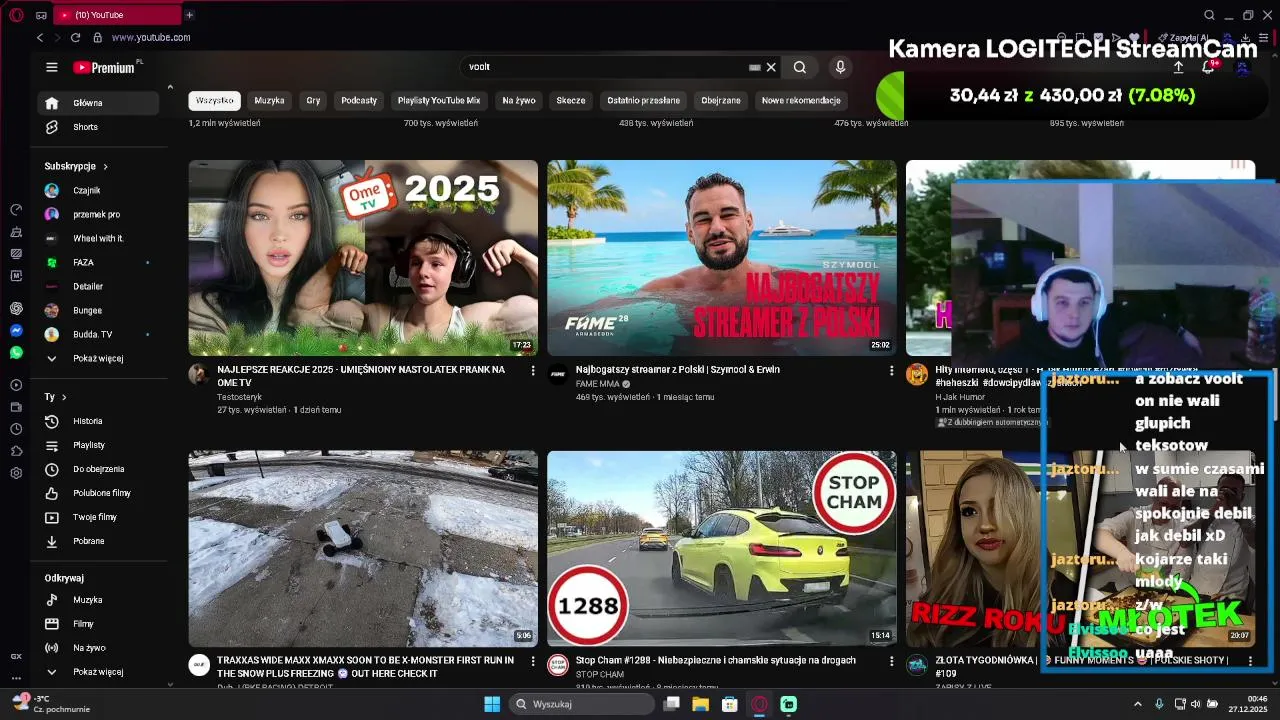Click the address bar www.youtube.com
This screenshot has width=1280, height=720.
151,37
